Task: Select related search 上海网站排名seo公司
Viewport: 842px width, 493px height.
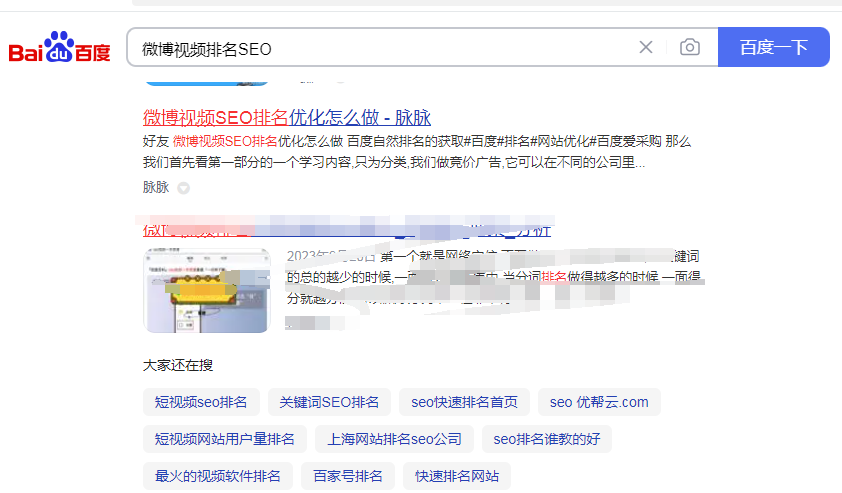Action: click(x=395, y=439)
